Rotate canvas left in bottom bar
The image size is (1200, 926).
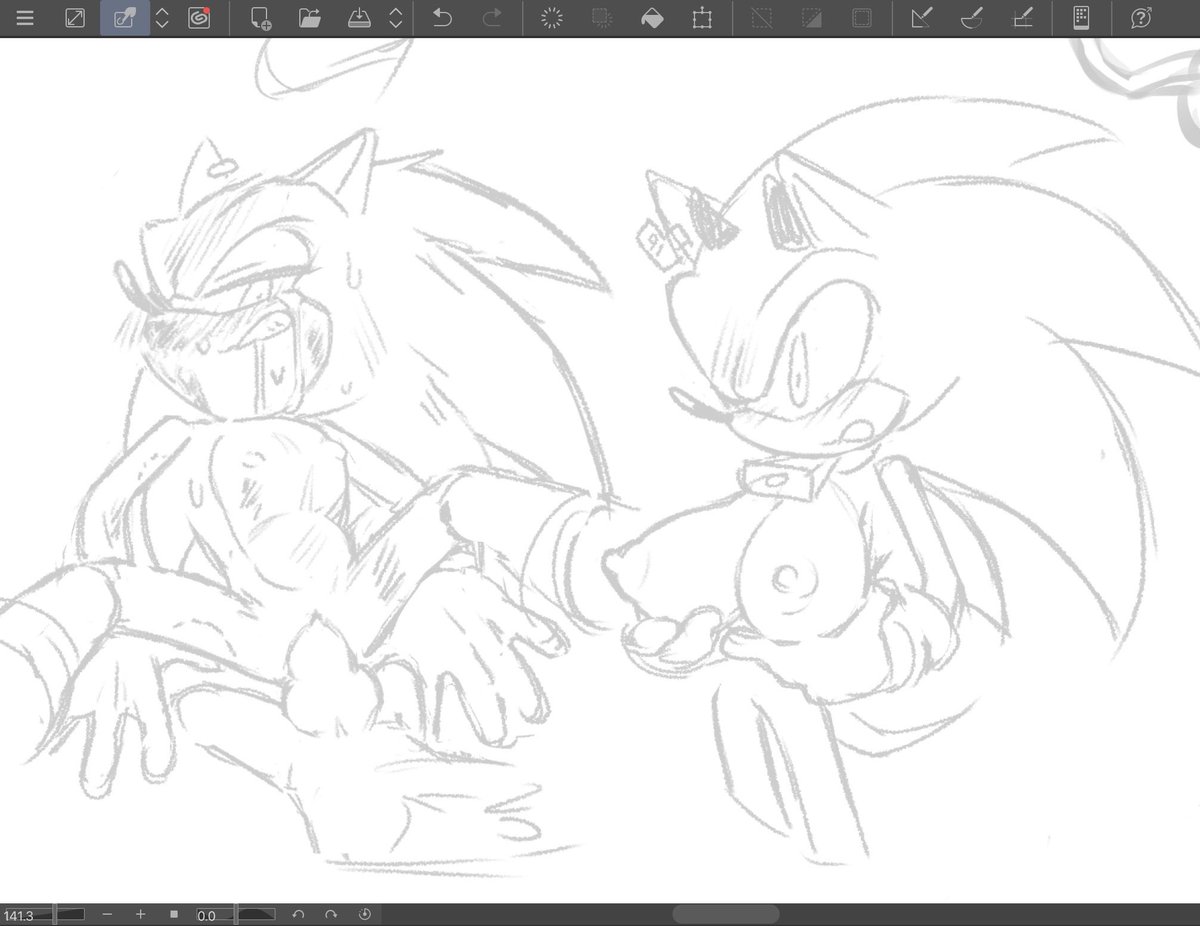(297, 915)
